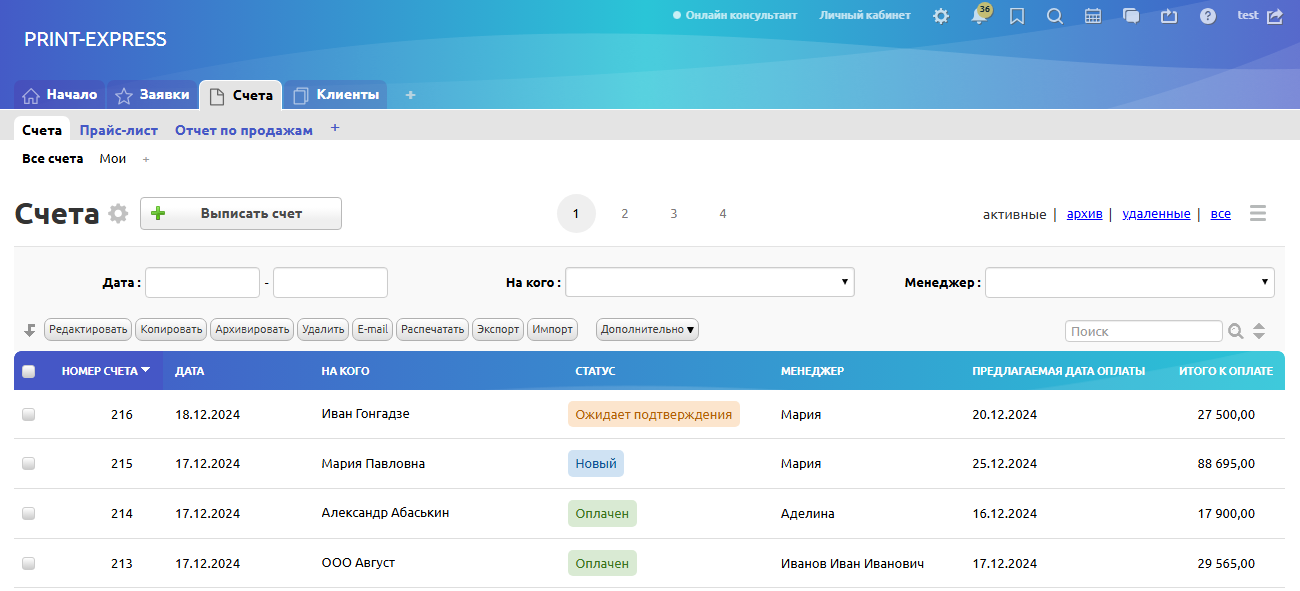Follow the архив link
This screenshot has height=591, width=1300.
pyautogui.click(x=1084, y=214)
